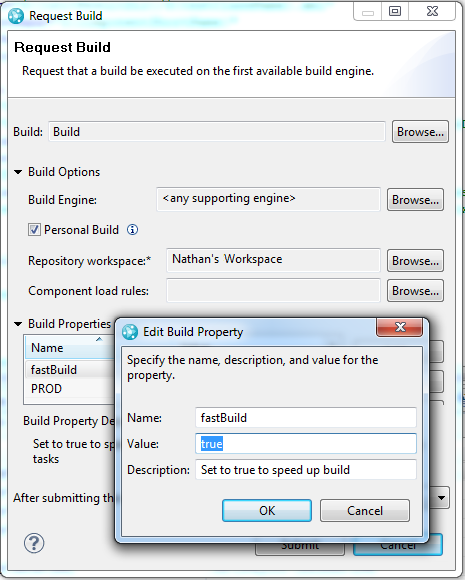Screen dimensions: 465x580
Task: Select the fastBuild property row
Action: click(70, 370)
